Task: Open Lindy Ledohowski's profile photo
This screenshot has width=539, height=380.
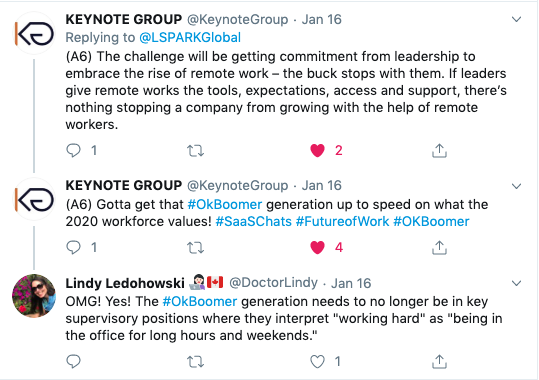Action: (34, 296)
